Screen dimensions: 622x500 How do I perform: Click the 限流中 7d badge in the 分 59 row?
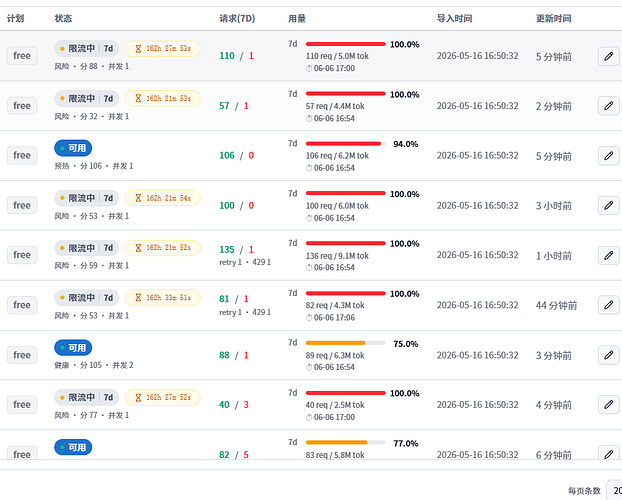point(86,248)
